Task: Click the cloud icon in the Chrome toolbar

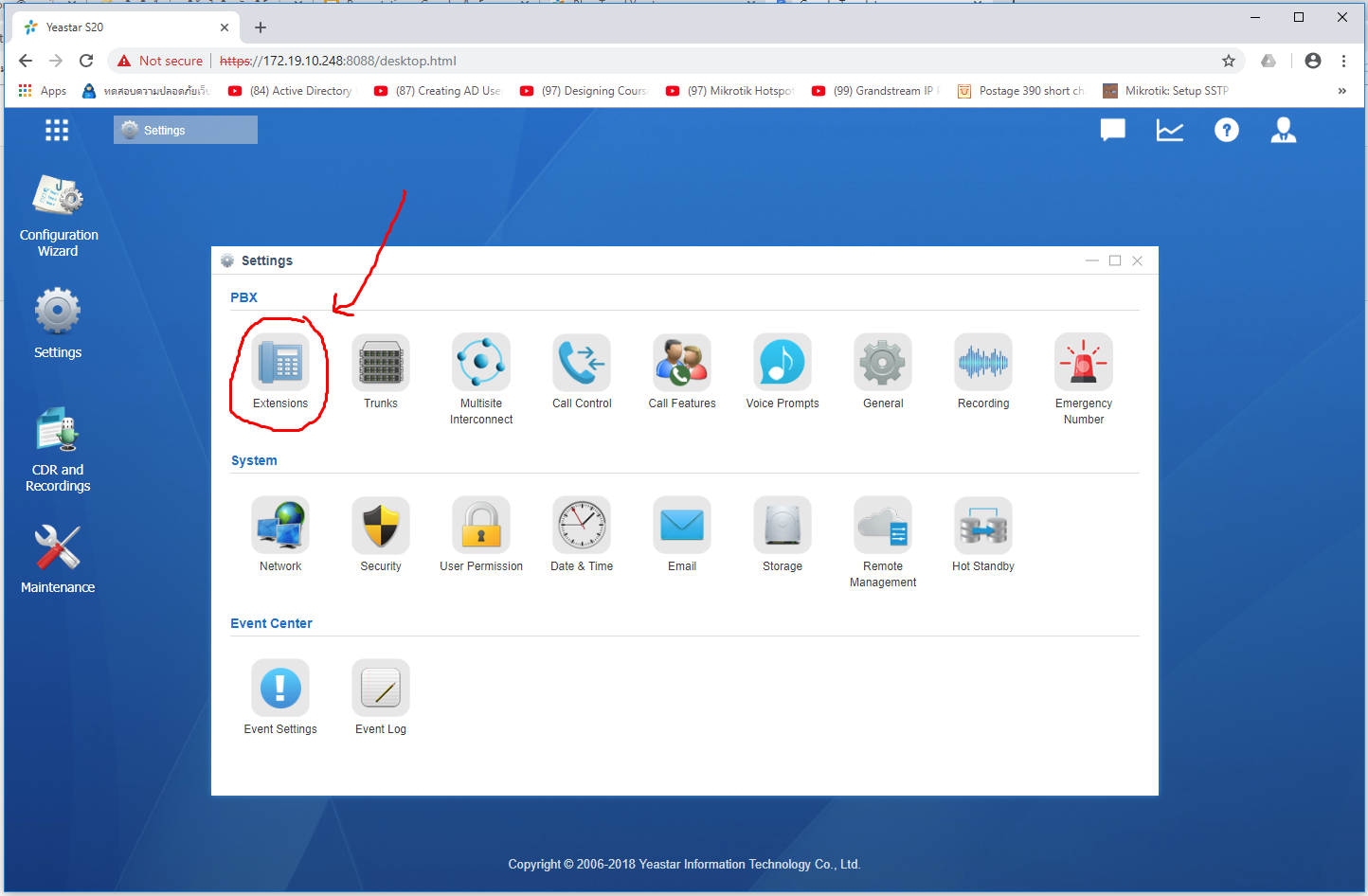Action: [1269, 61]
